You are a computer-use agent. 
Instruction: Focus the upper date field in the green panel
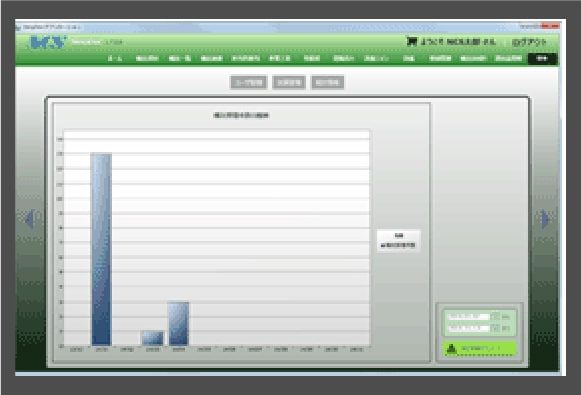(x=469, y=317)
